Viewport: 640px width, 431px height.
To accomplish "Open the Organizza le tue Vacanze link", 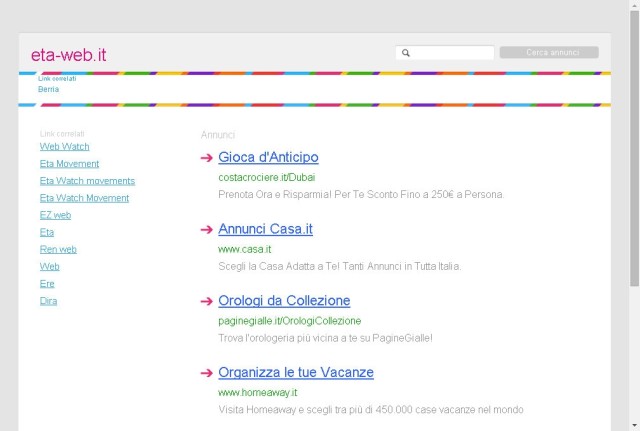I will [296, 372].
